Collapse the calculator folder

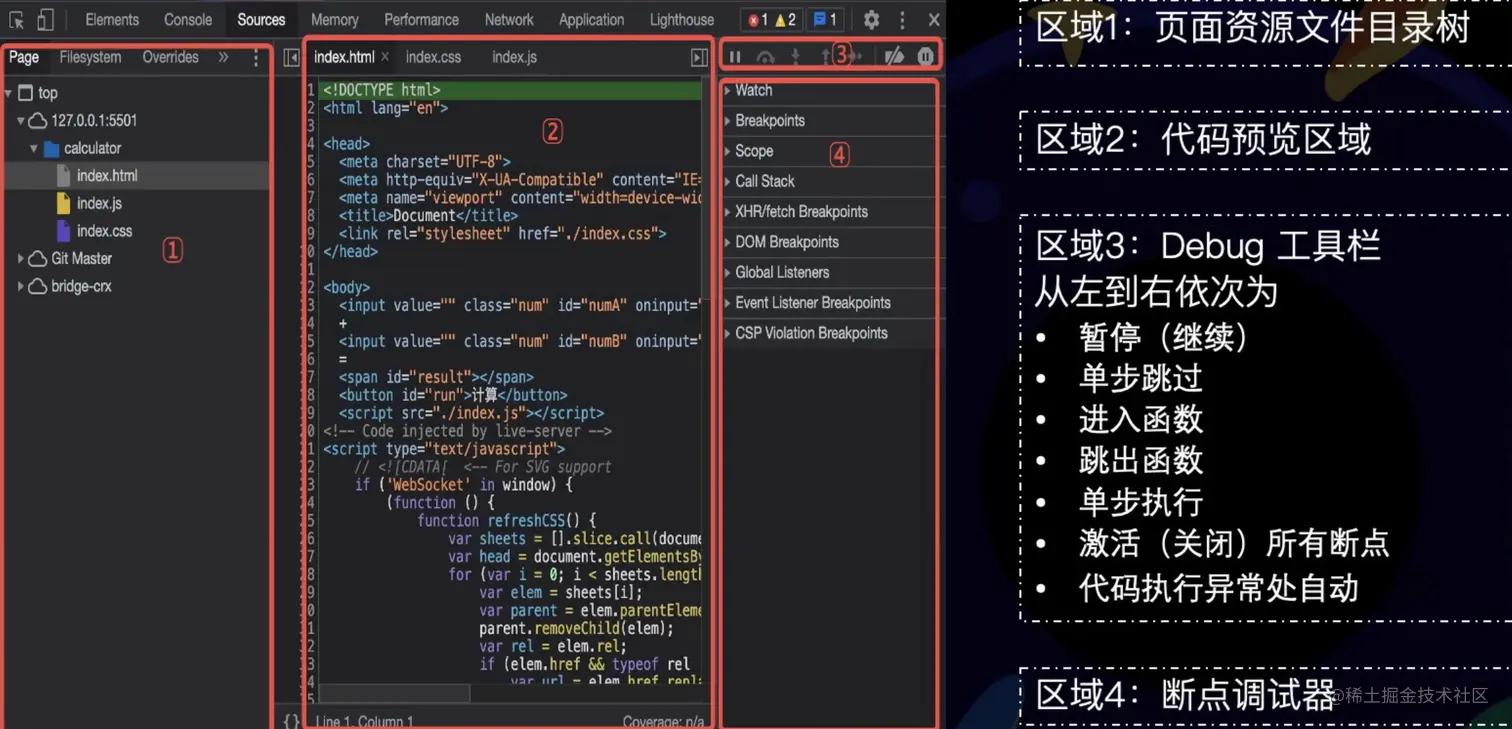click(34, 148)
